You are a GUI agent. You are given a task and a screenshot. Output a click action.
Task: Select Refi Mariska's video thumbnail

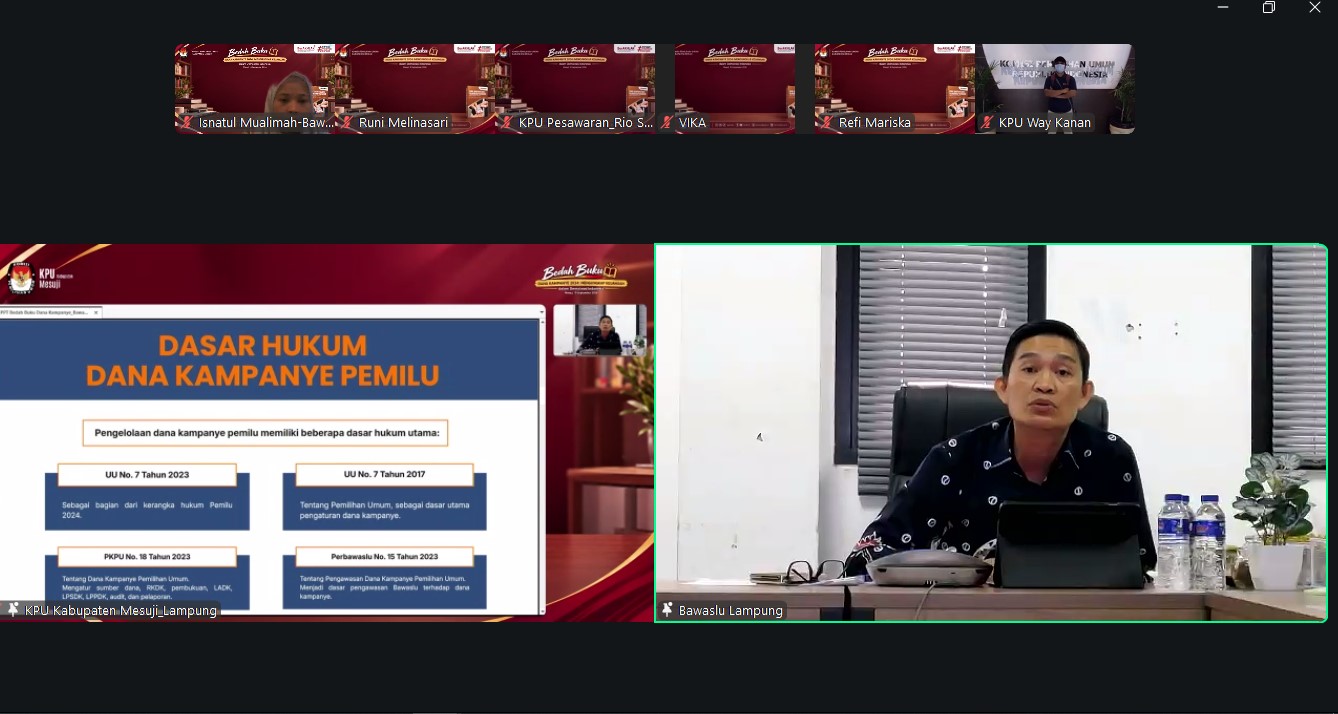895,89
